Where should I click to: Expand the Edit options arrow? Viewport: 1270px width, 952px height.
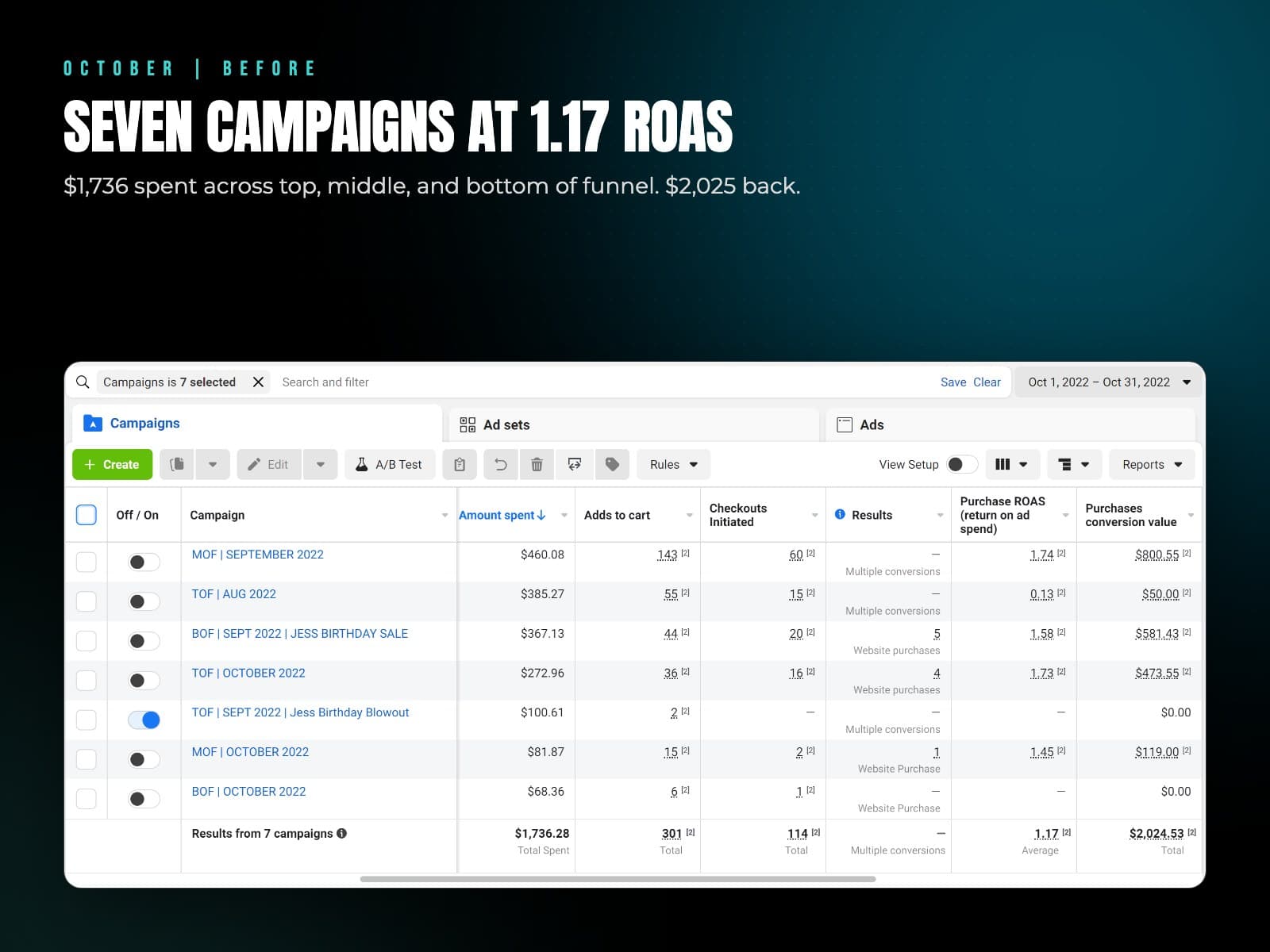[x=321, y=465]
